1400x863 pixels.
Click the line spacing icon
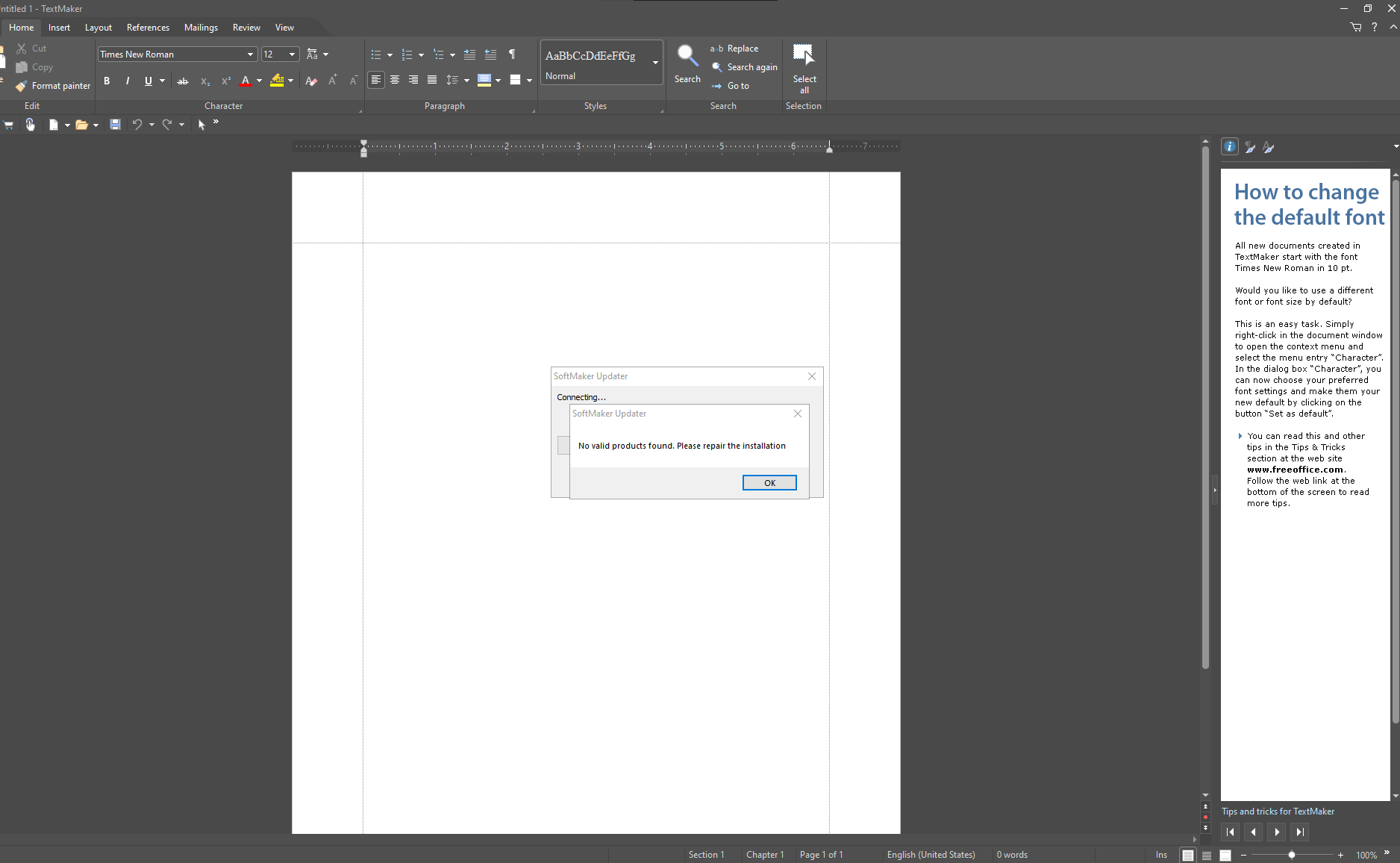point(452,80)
